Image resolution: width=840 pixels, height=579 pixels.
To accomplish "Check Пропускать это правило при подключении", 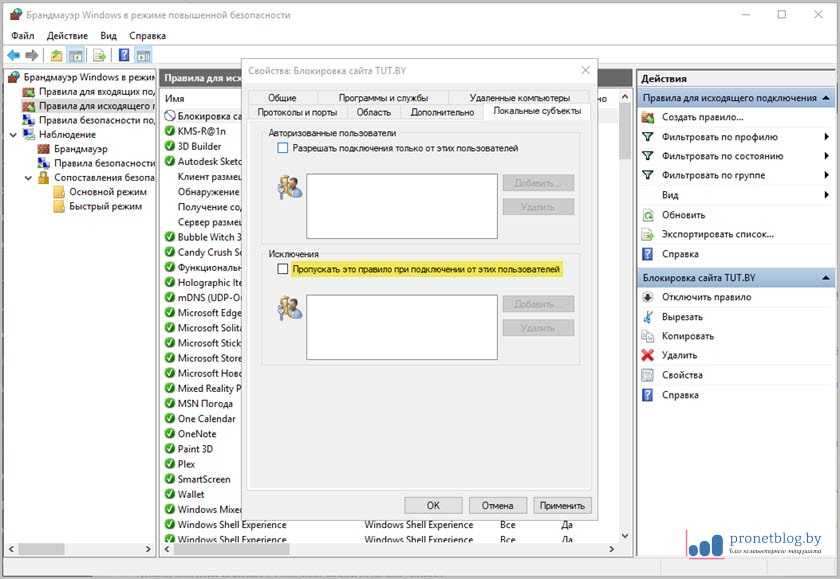I will [283, 269].
